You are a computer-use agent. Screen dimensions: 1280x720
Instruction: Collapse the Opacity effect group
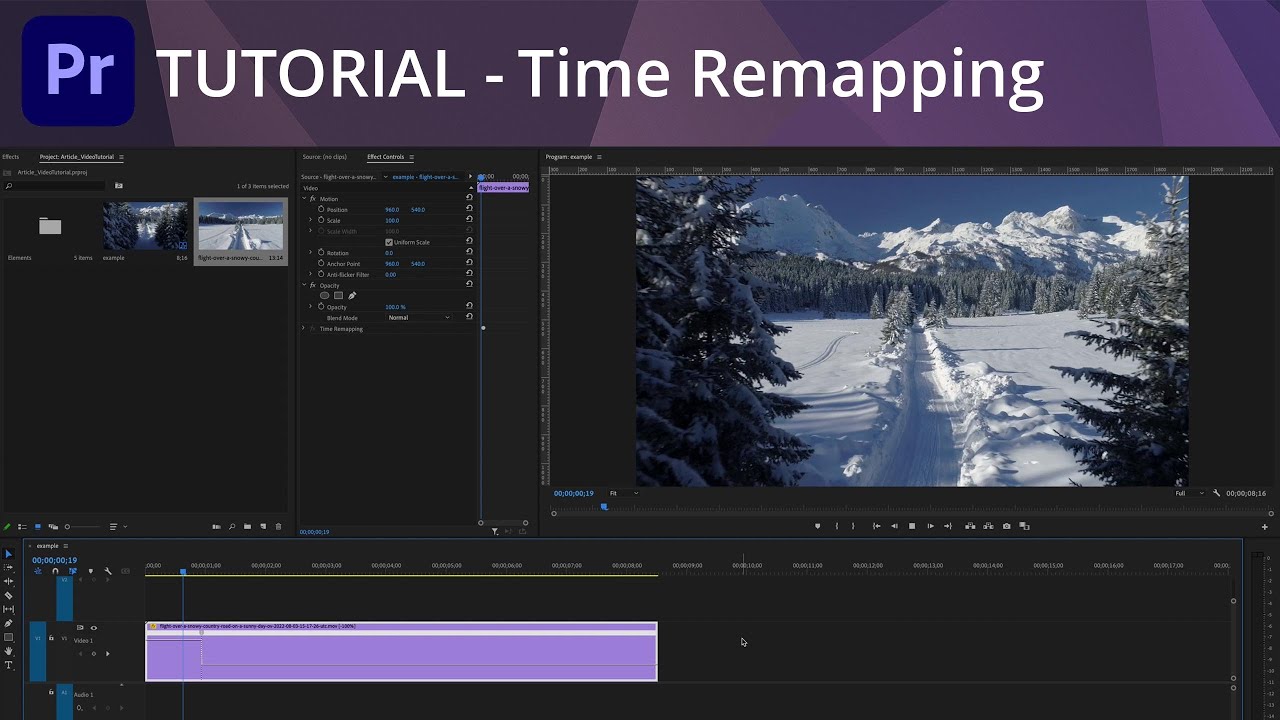304,285
